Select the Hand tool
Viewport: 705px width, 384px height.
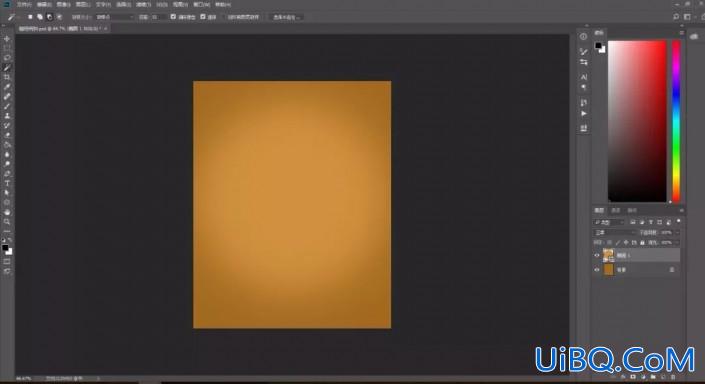pos(7,212)
